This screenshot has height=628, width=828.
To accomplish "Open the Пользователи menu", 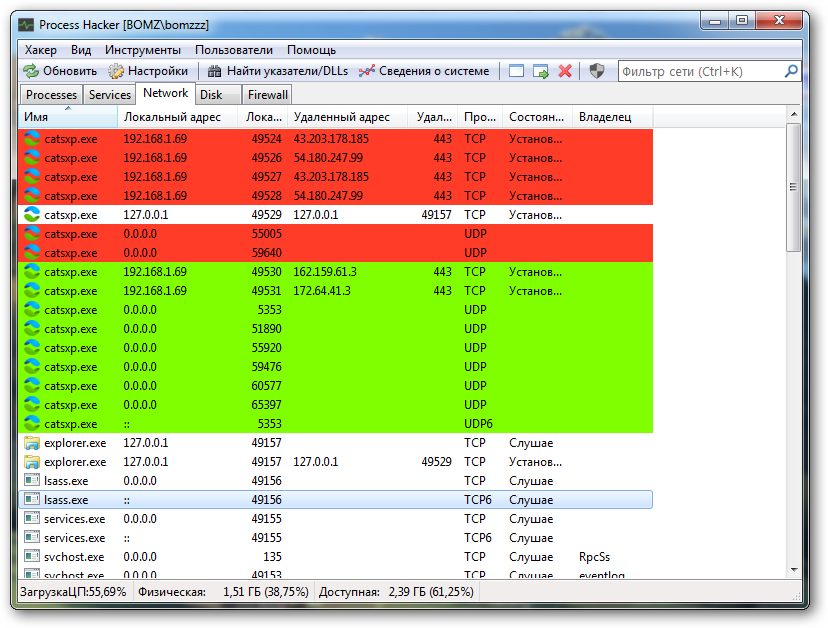I will click(234, 49).
